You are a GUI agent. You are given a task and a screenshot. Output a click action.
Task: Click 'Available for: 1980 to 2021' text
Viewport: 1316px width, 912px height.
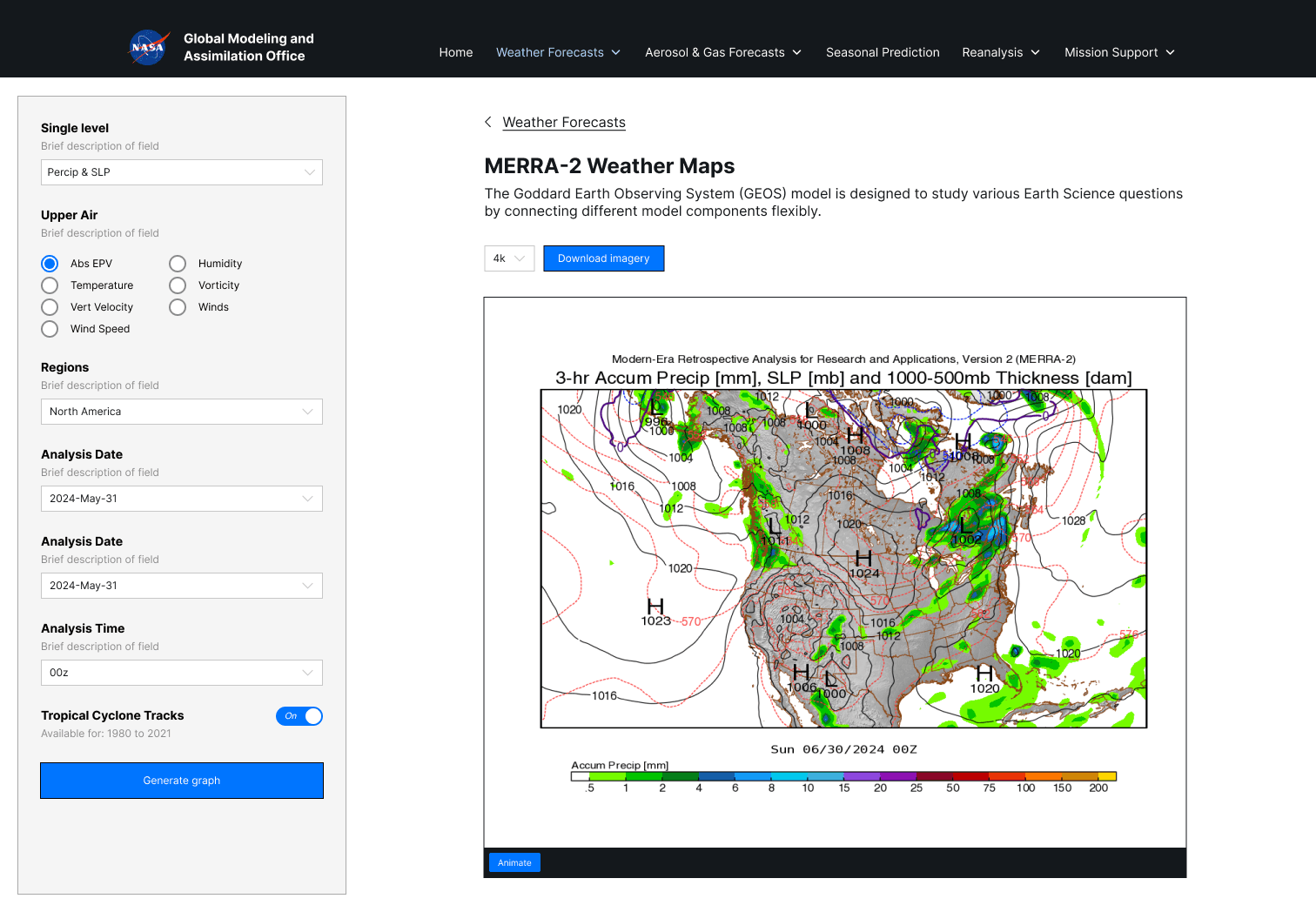tap(106, 734)
